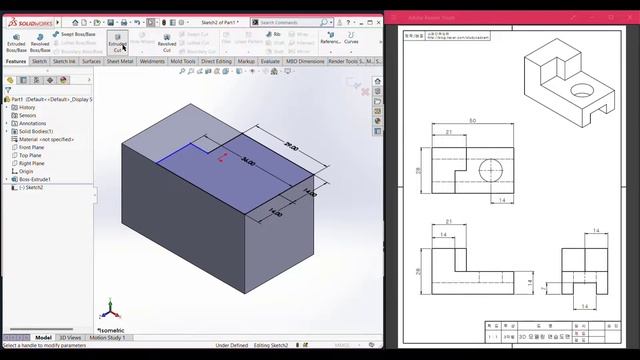
Task: Switch to the Model bottom tab
Action: point(43,338)
